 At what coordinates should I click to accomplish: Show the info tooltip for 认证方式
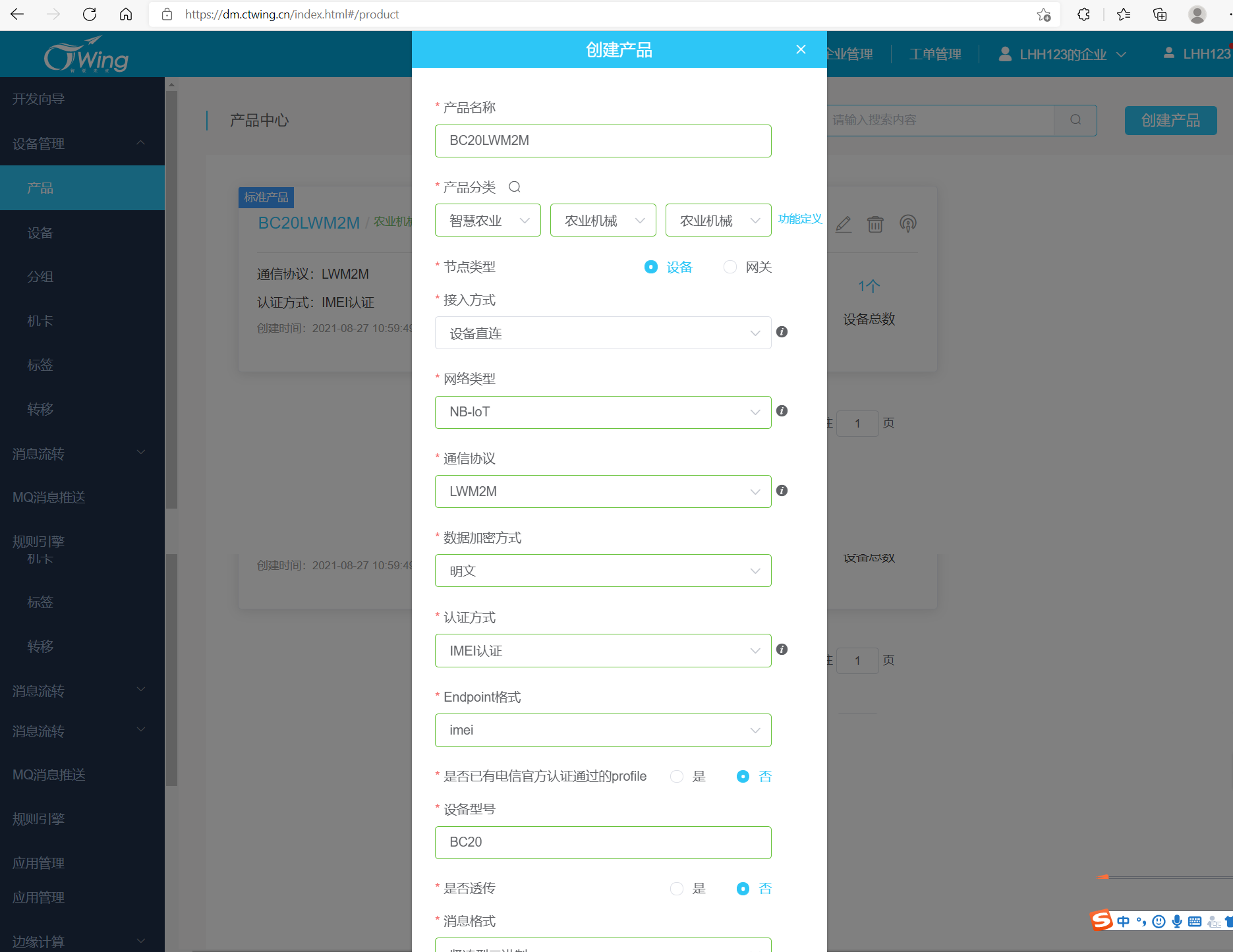coord(782,650)
